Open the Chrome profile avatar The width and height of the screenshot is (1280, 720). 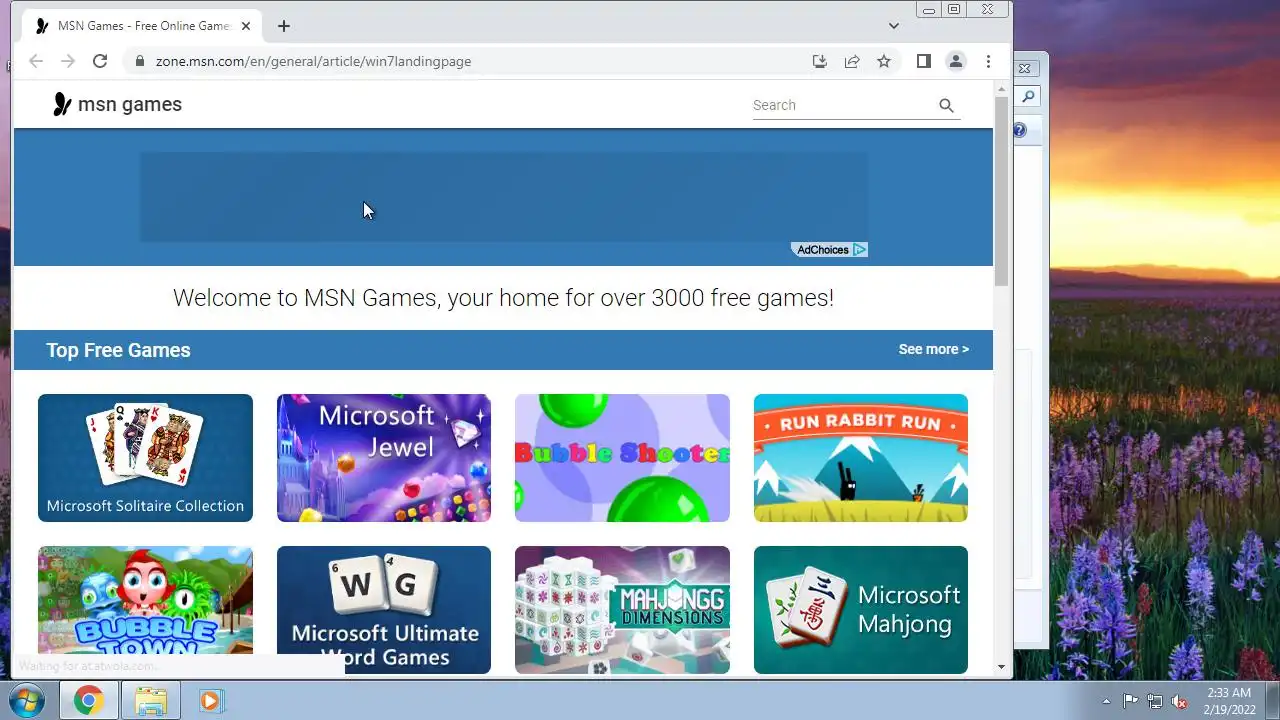tap(956, 61)
